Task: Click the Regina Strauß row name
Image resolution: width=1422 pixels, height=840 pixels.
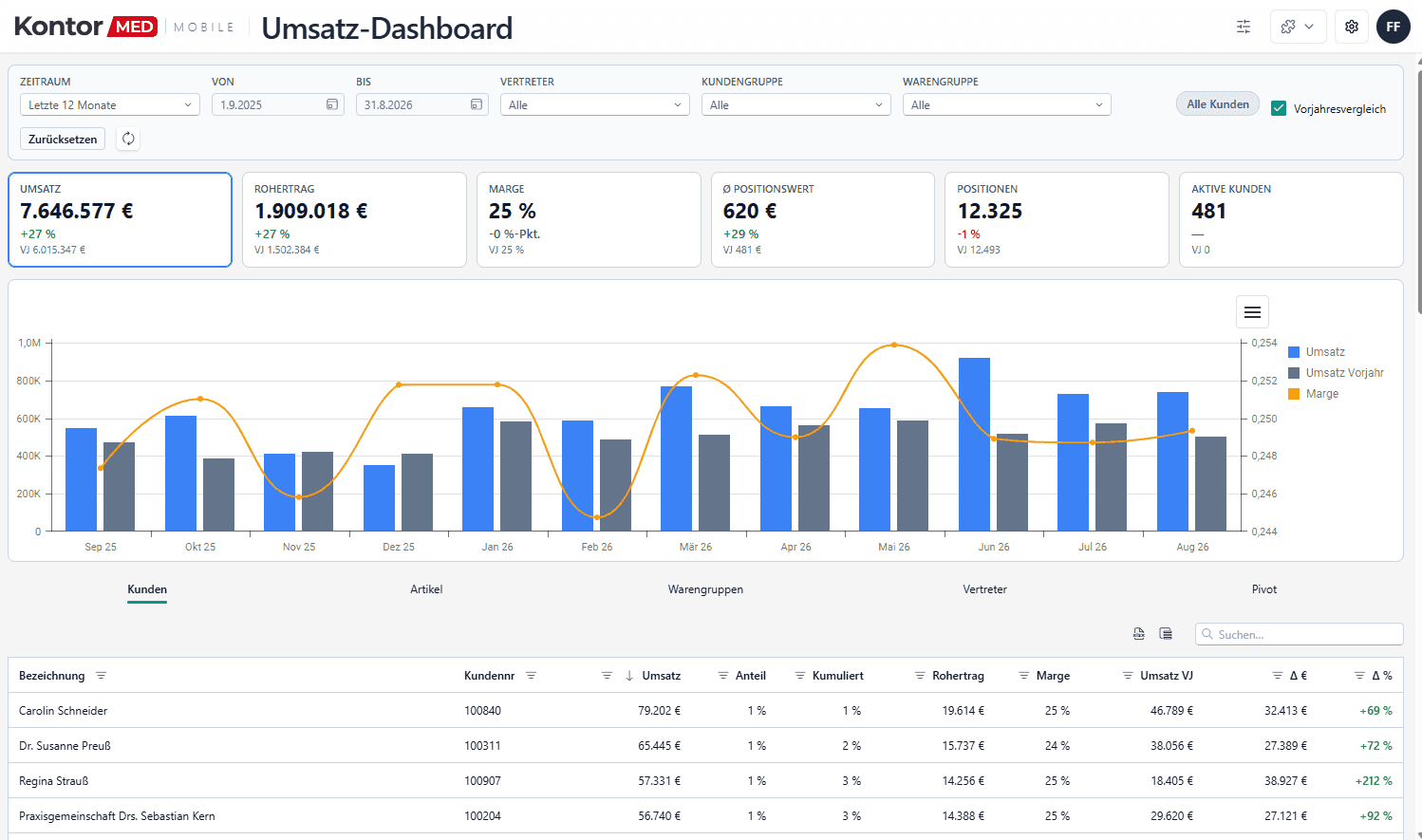Action: click(54, 781)
